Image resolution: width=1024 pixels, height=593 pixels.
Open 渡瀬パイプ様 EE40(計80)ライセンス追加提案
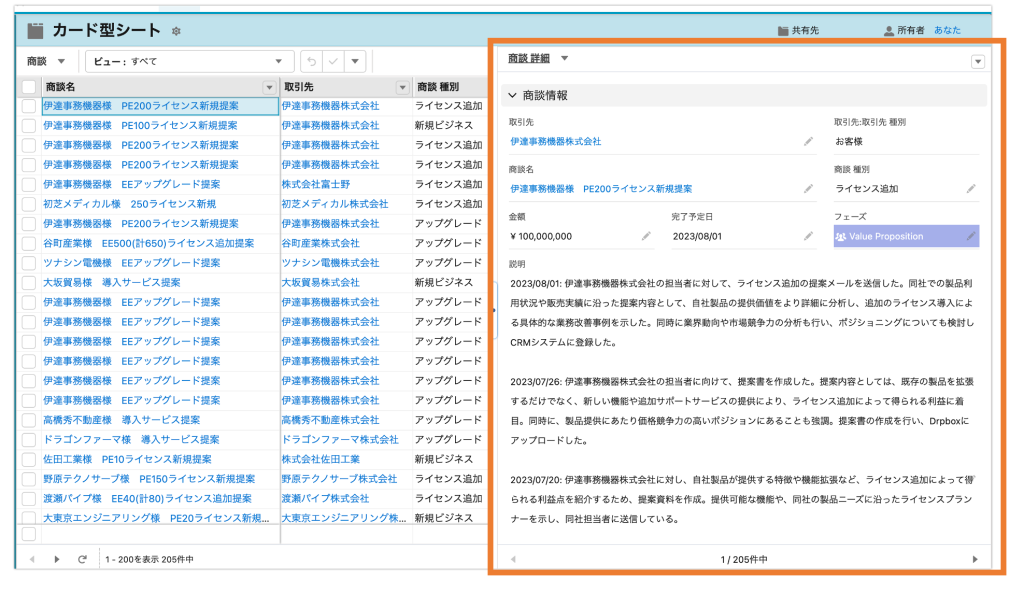147,498
